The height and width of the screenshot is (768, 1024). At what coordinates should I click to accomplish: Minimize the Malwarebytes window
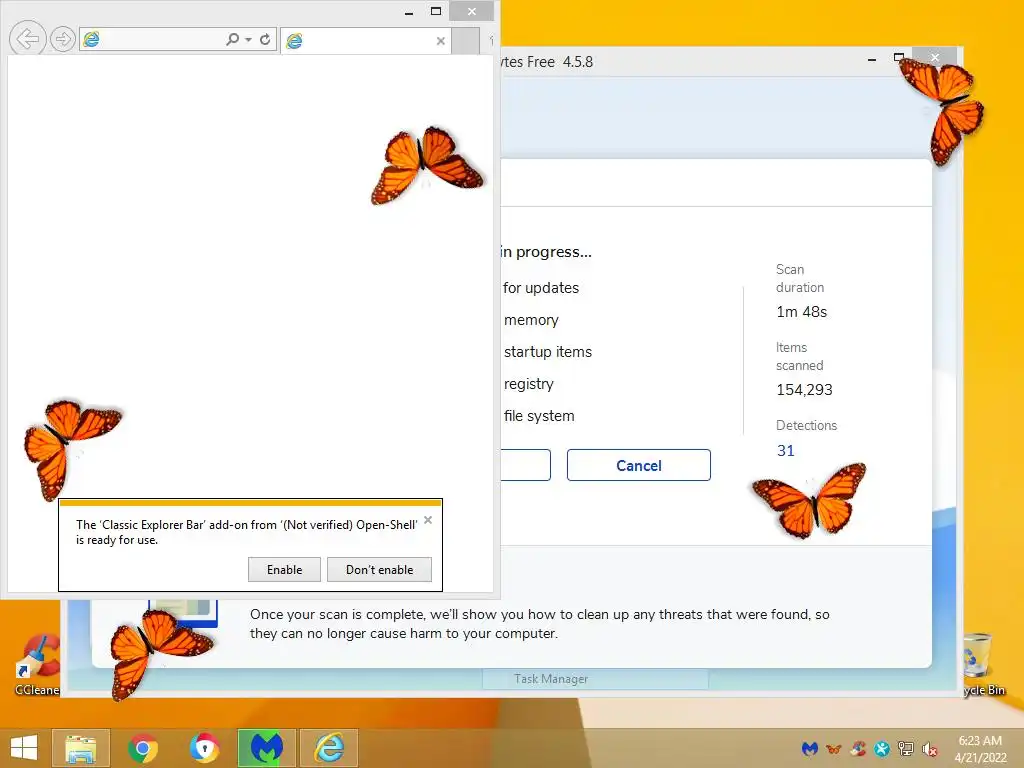(871, 59)
